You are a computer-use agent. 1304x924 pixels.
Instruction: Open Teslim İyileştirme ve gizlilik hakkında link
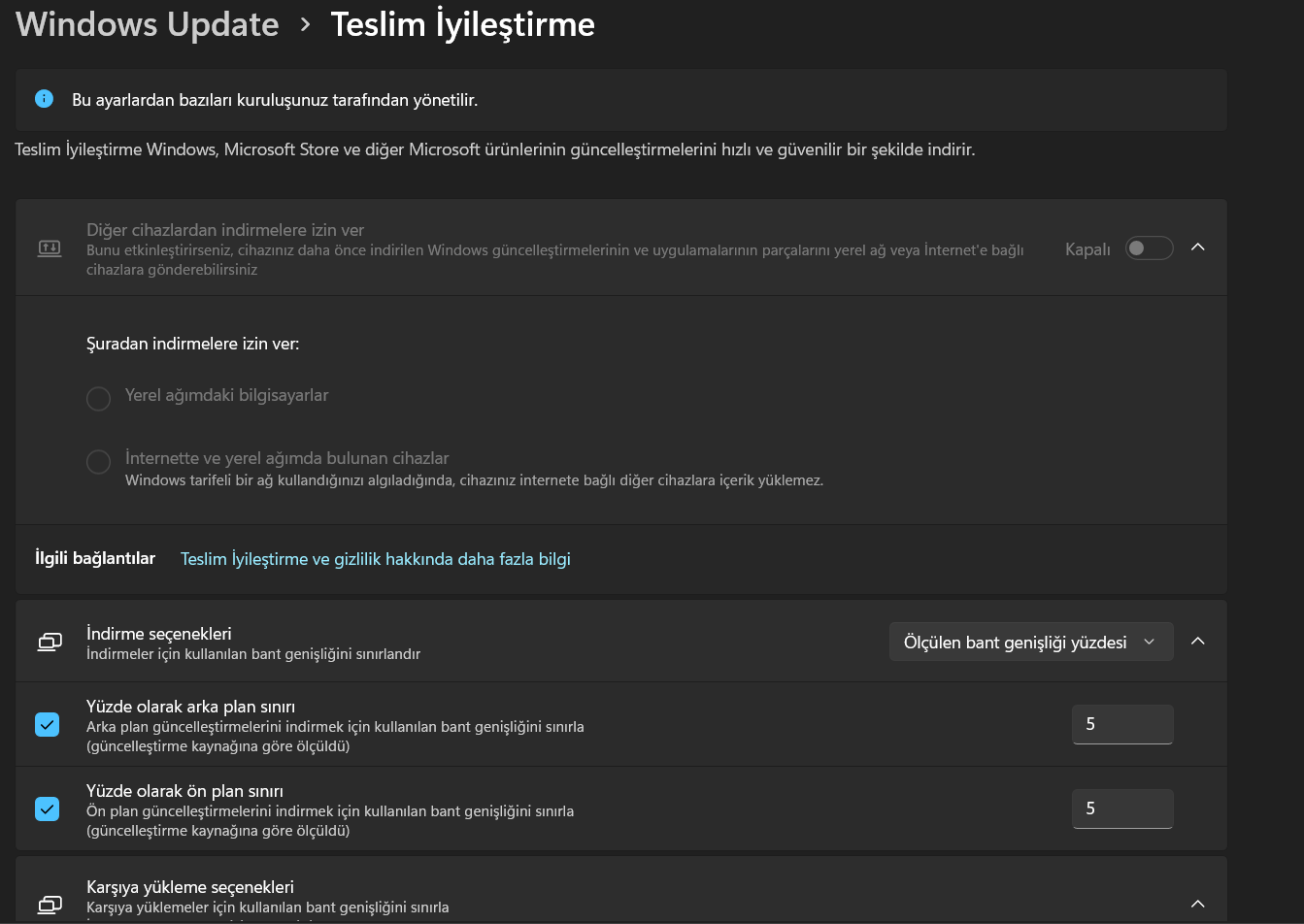(376, 559)
